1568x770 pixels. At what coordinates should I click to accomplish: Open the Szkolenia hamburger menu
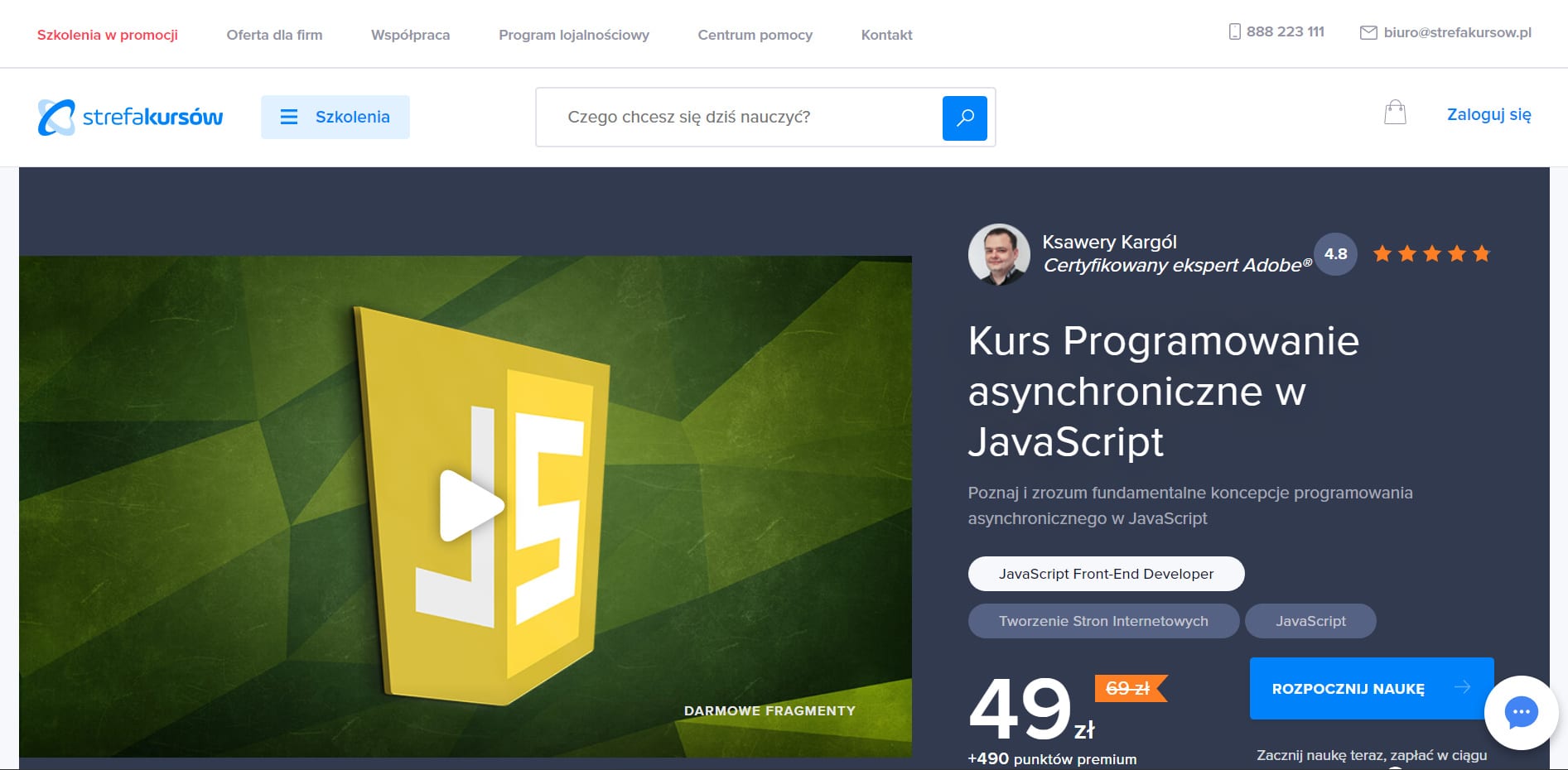tap(335, 117)
